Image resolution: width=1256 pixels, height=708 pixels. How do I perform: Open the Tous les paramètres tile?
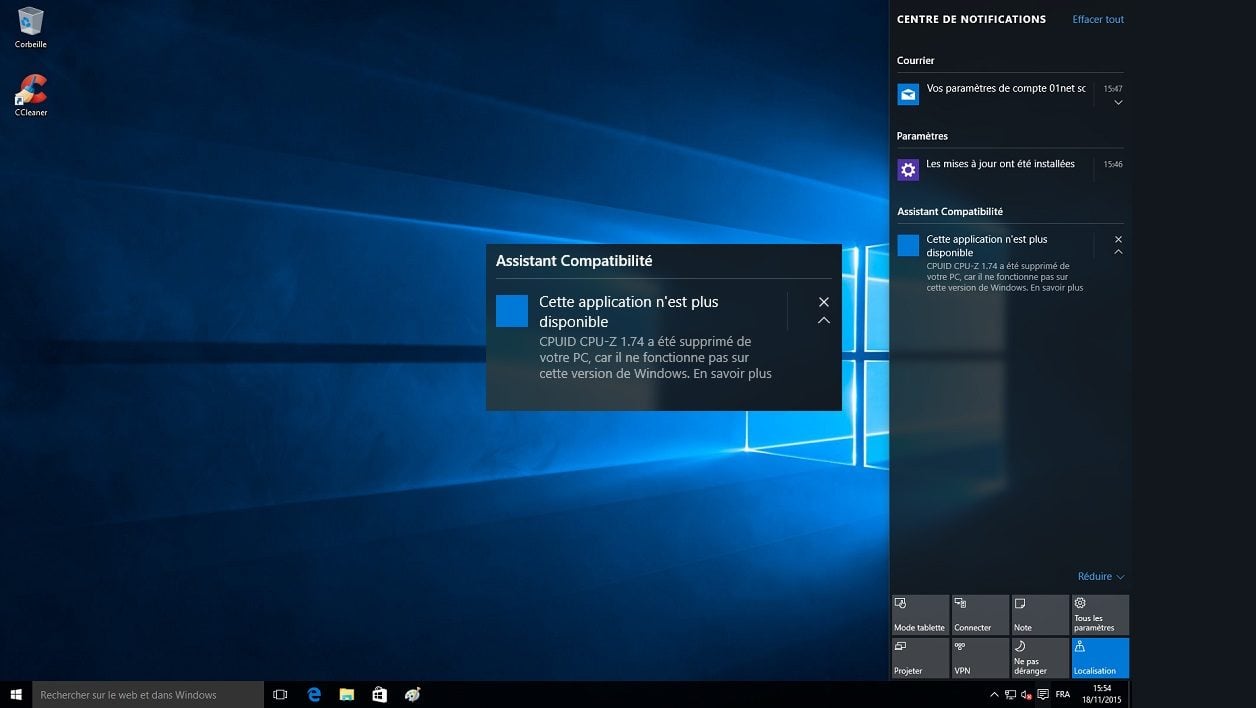1100,615
